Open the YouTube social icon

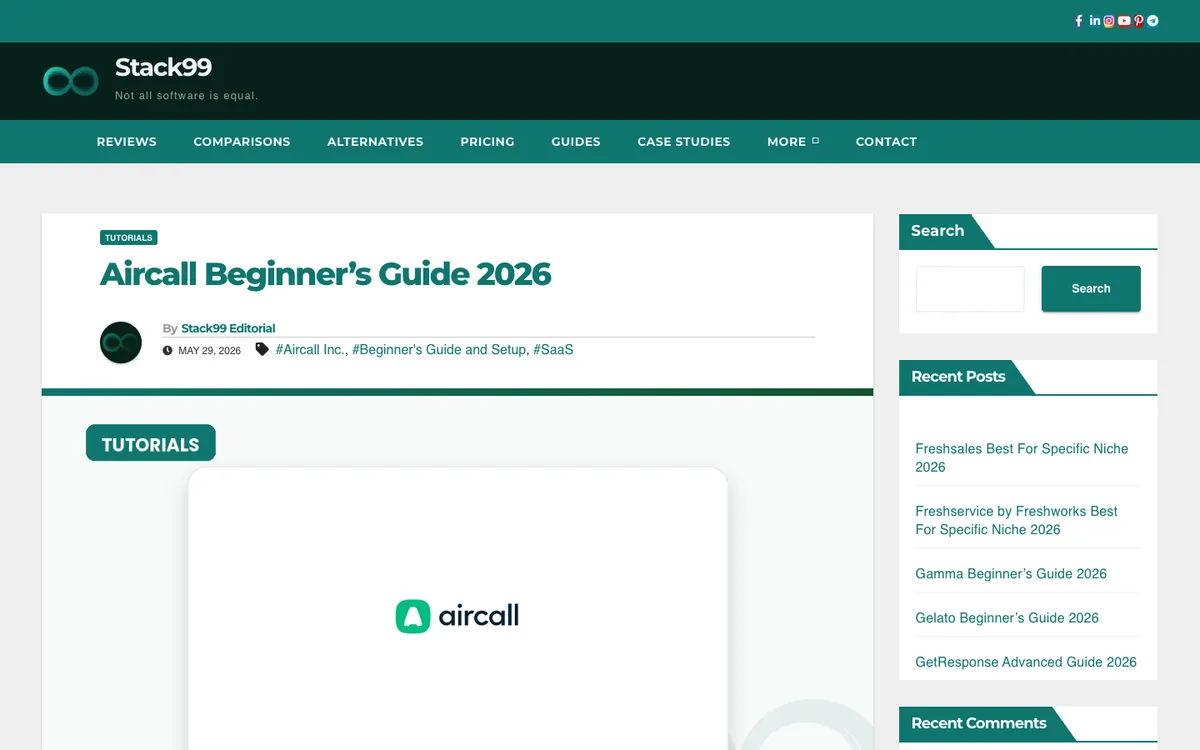point(1124,21)
